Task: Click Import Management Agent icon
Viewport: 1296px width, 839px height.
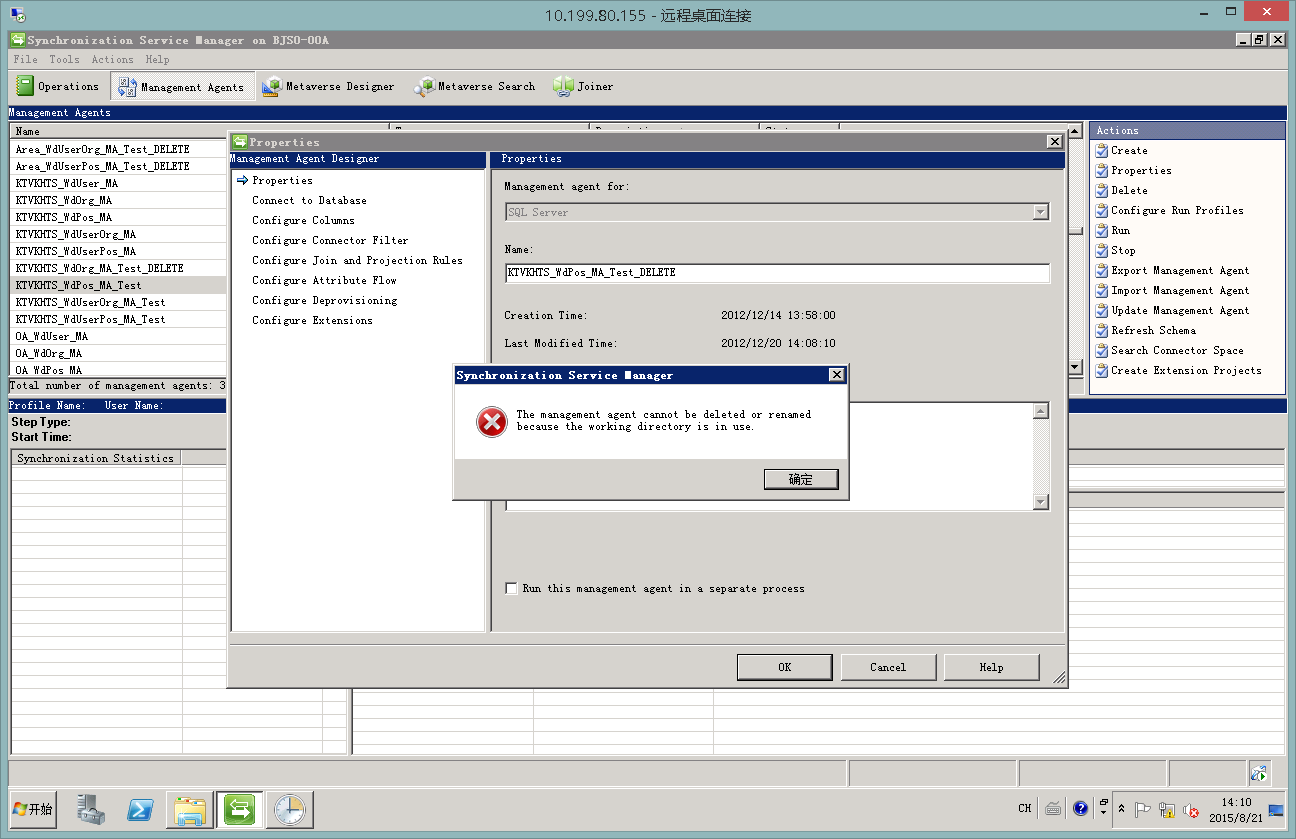Action: click(x=1101, y=290)
